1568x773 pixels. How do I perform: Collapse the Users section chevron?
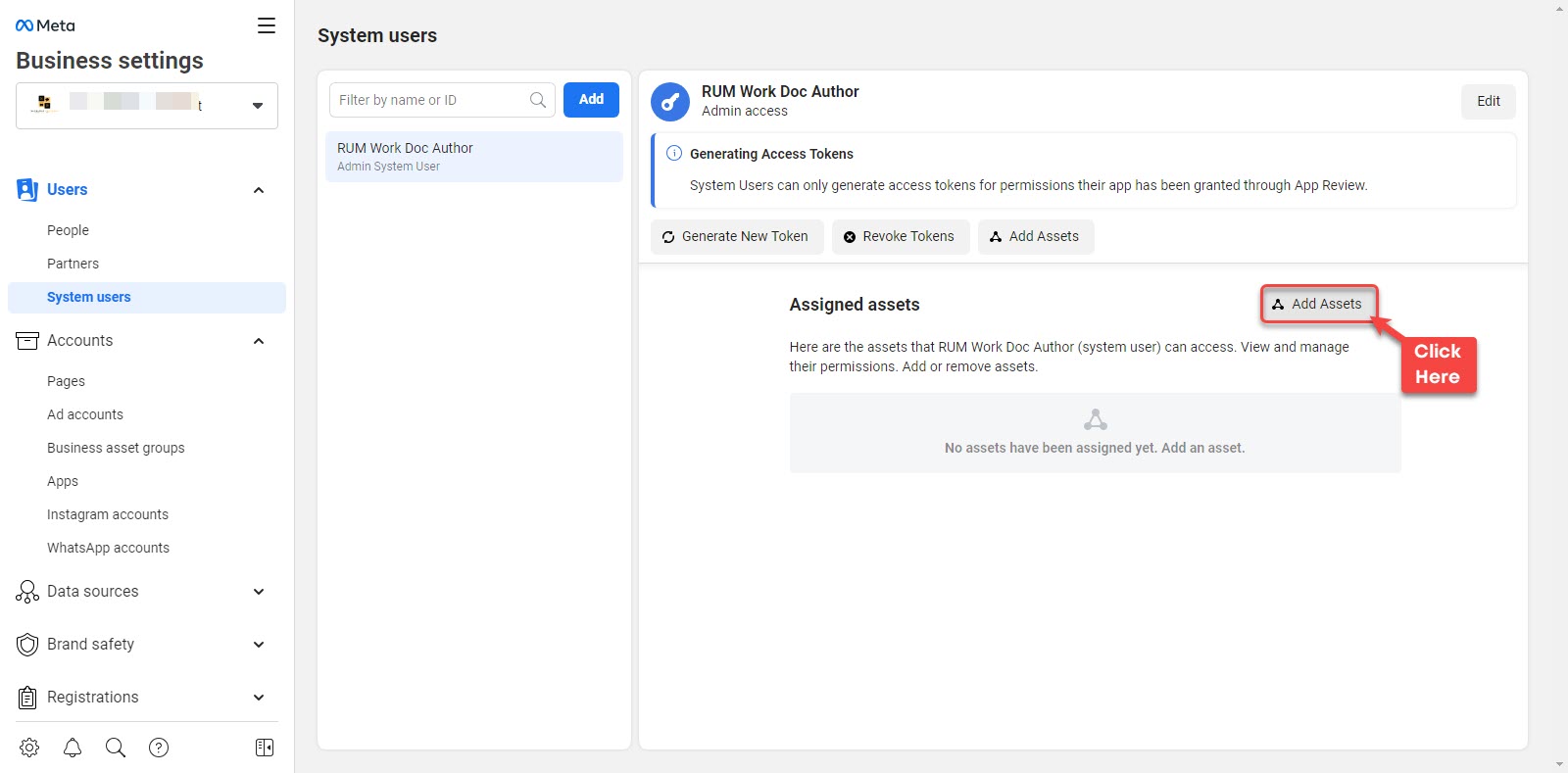(x=259, y=190)
